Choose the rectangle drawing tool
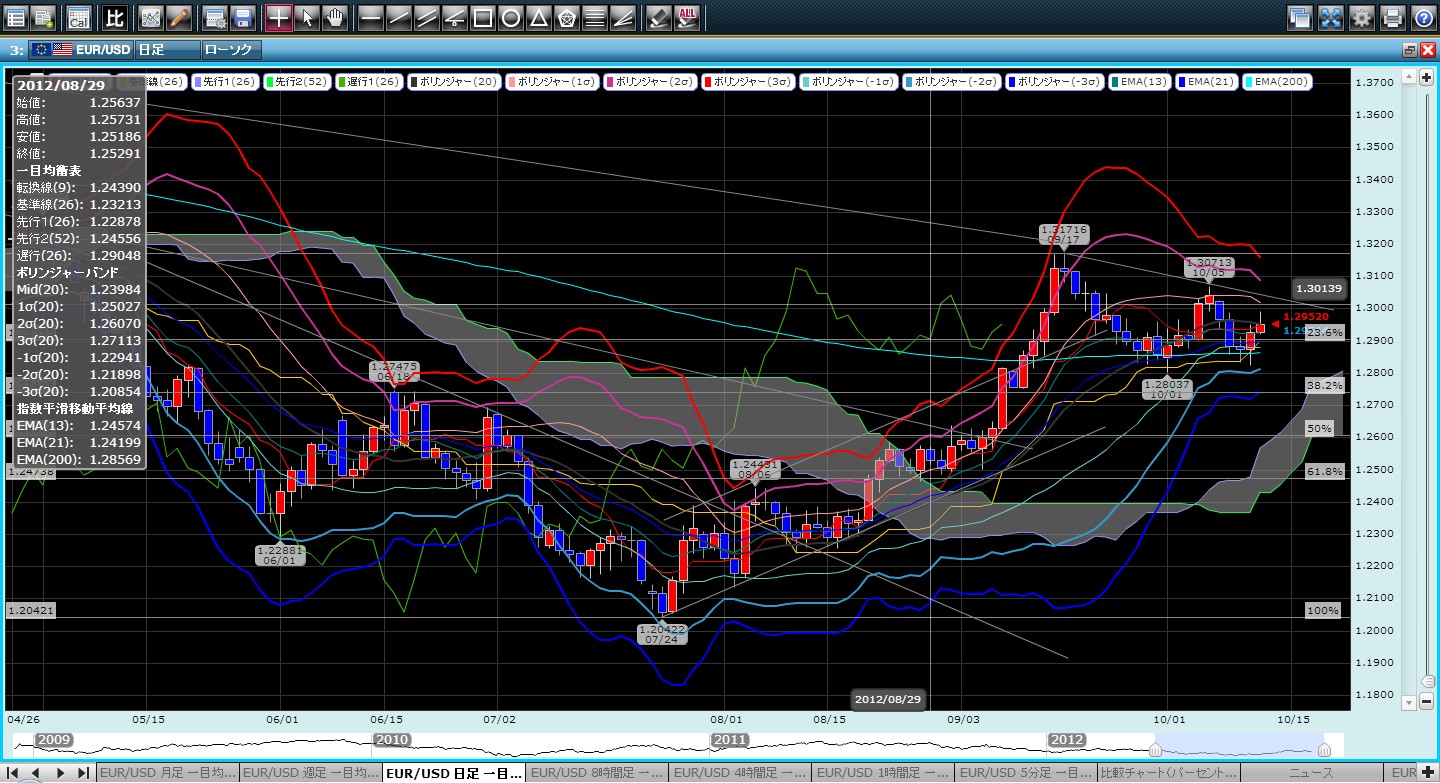Image resolution: width=1440 pixels, height=783 pixels. [482, 17]
